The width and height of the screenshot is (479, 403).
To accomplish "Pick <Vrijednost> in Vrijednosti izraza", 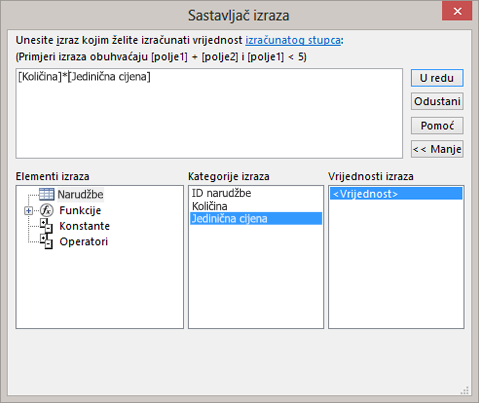I will 396,194.
